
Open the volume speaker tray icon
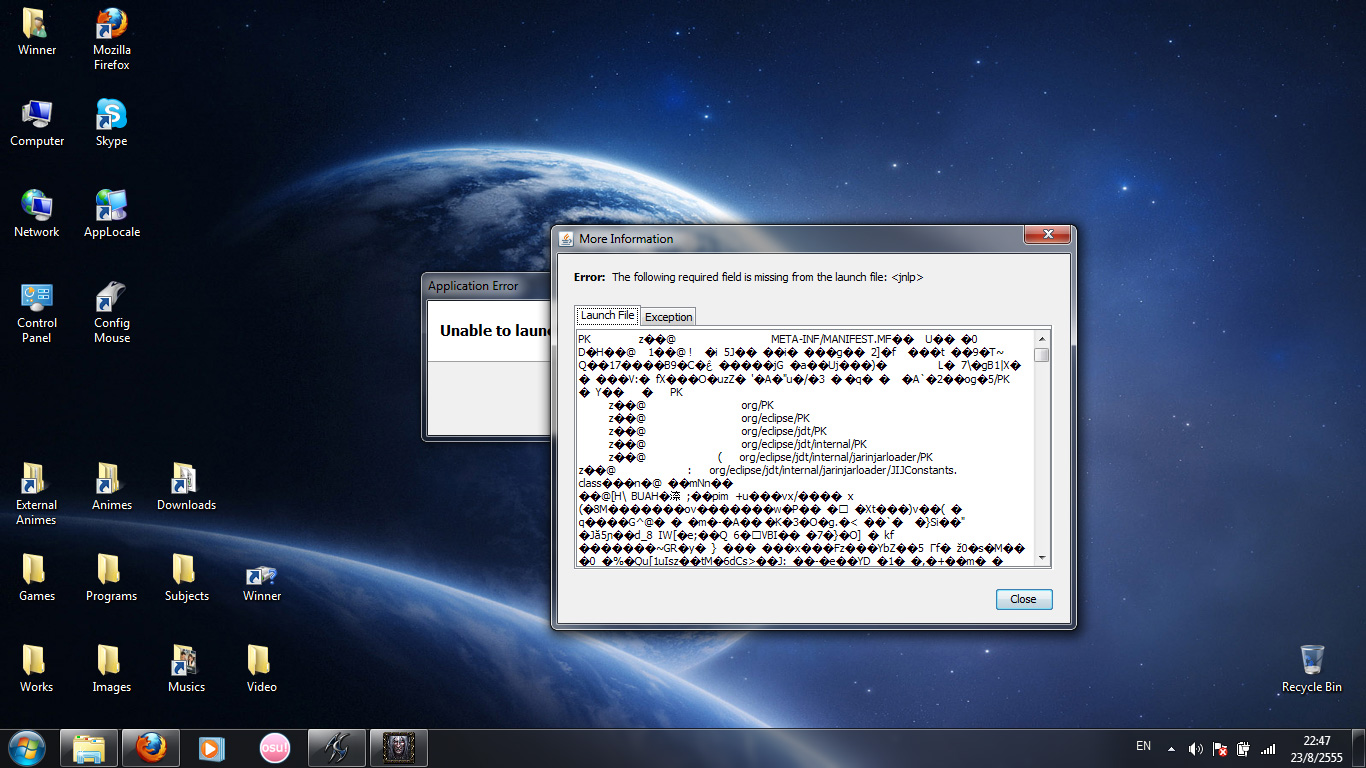coord(1196,749)
